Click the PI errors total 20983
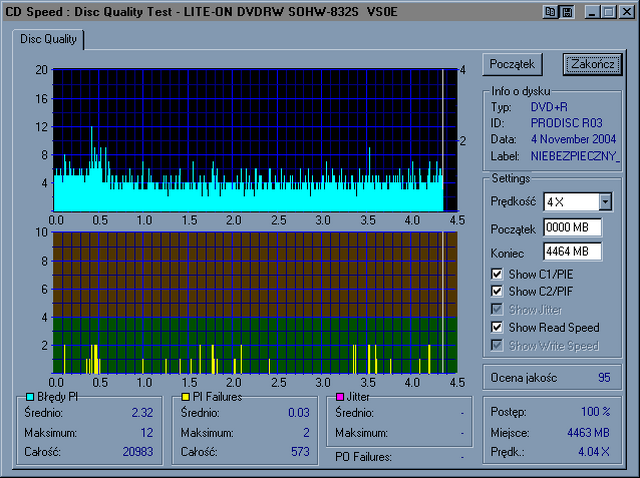Screen dimensions: 640x478 click(138, 452)
